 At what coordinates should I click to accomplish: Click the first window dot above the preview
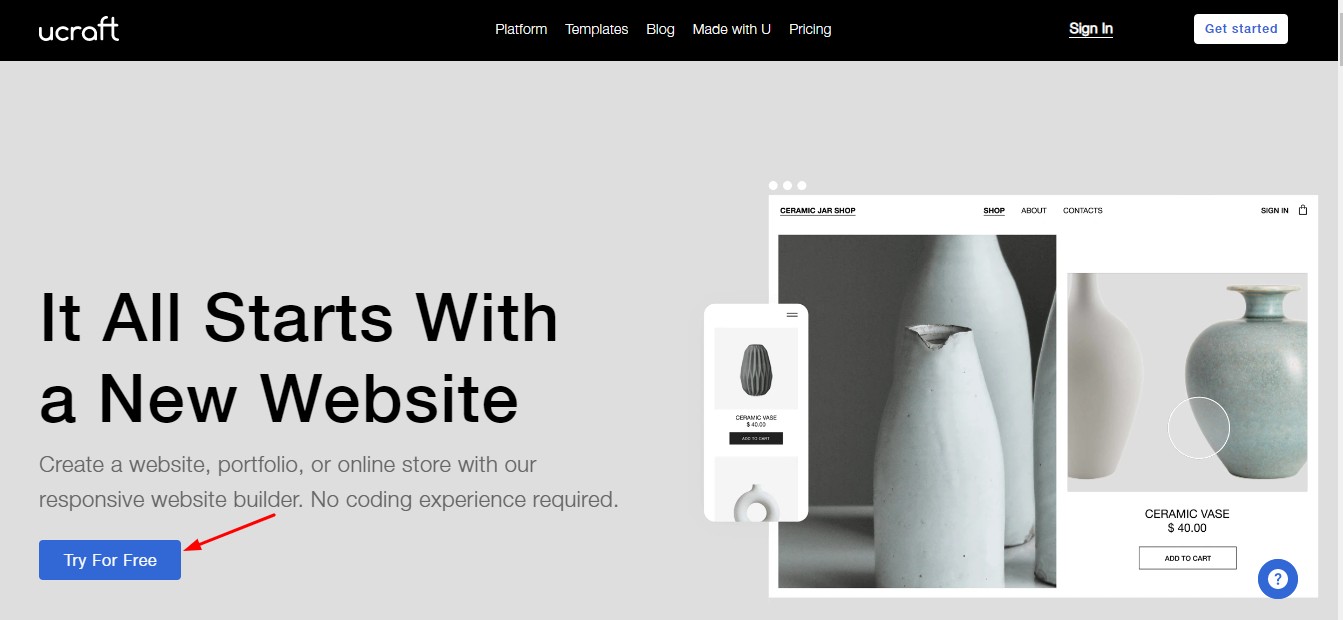tap(773, 185)
